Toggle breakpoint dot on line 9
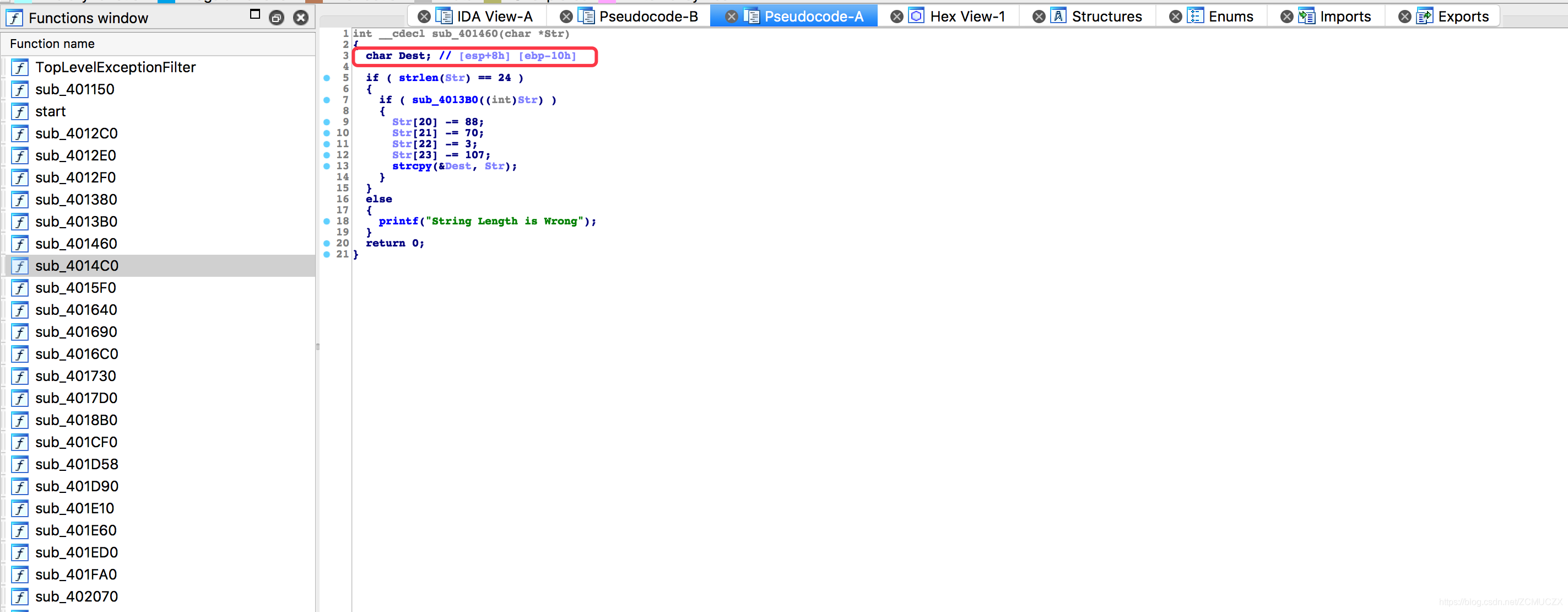This screenshot has height=612, width=1568. pos(327,122)
